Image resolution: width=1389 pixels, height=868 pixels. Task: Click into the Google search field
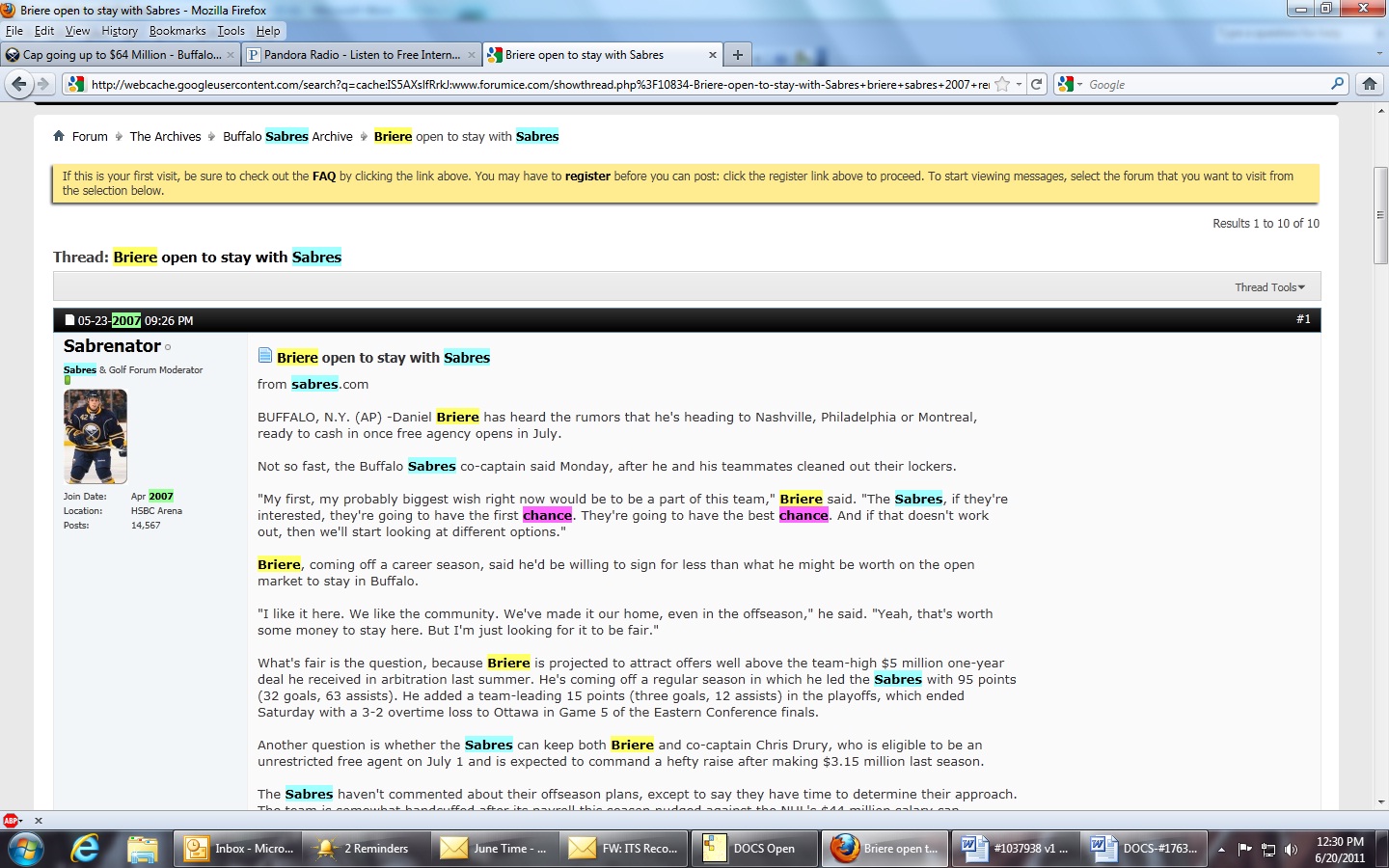click(x=1208, y=85)
